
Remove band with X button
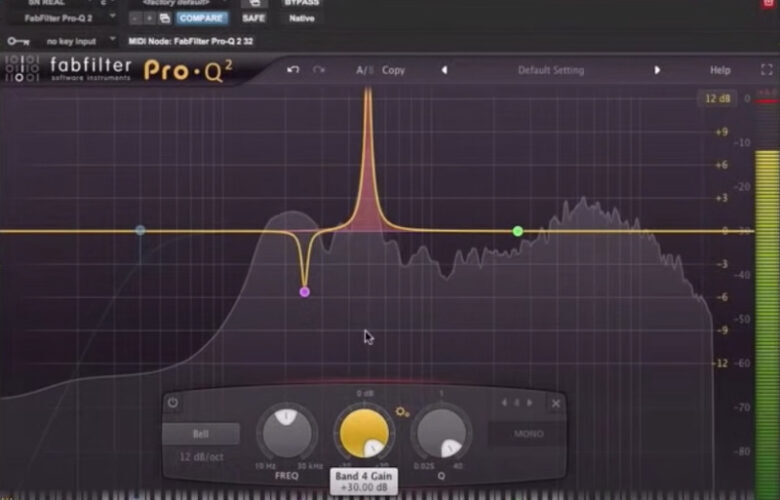point(556,403)
